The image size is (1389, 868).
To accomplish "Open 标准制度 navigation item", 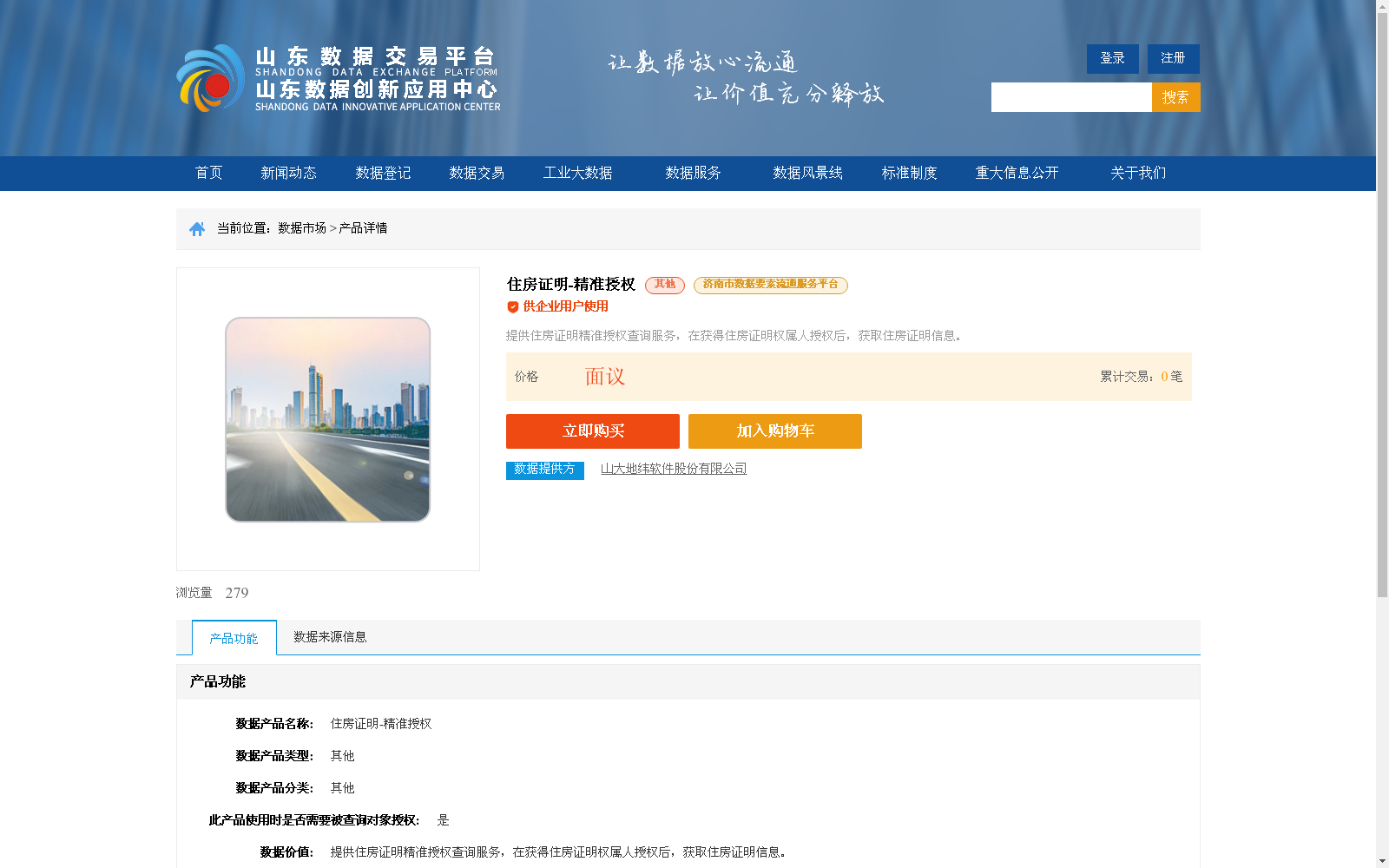I will tap(909, 173).
